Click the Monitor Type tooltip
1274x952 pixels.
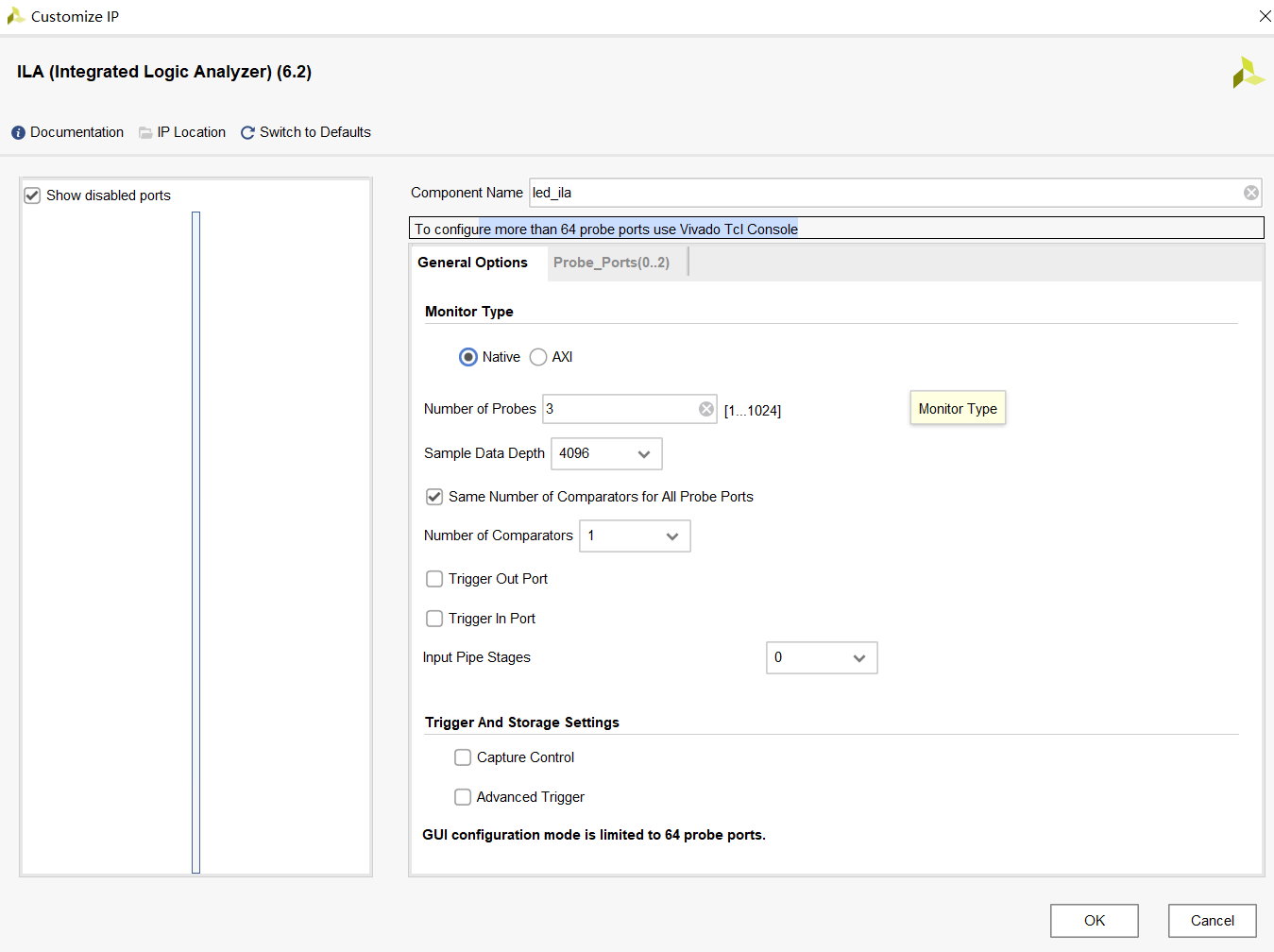tap(958, 408)
